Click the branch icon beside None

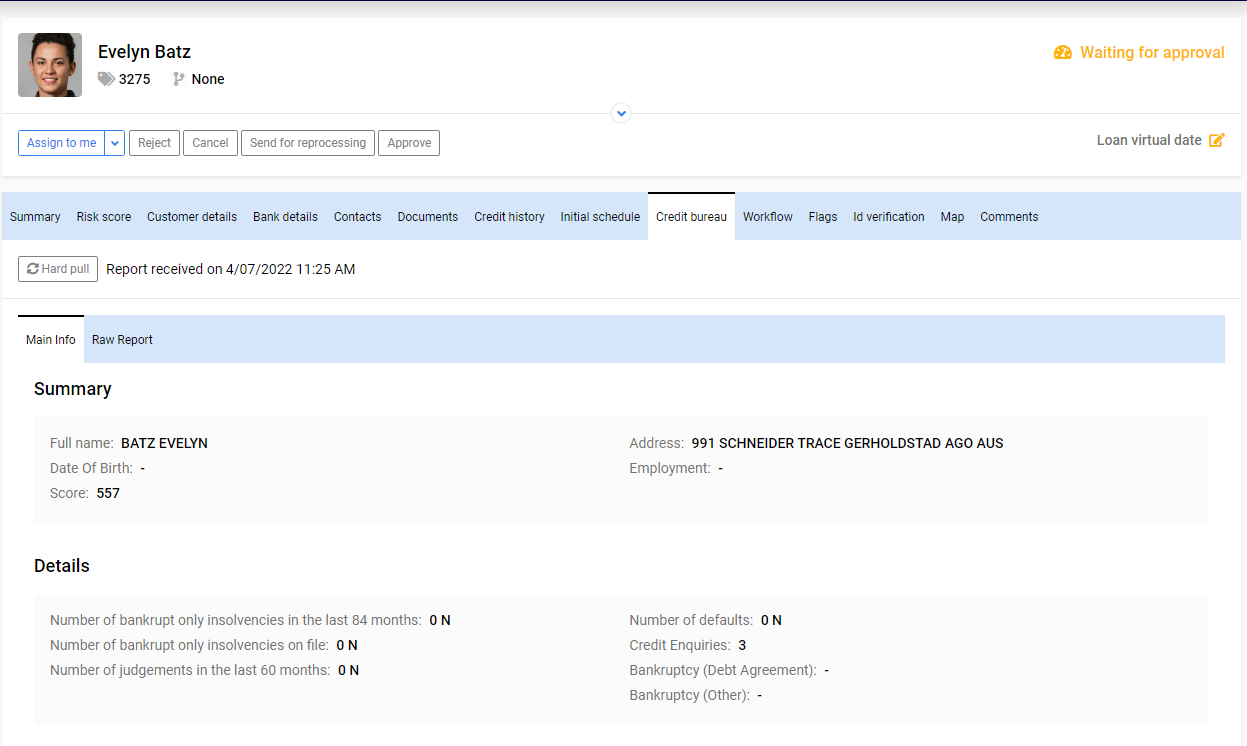(179, 79)
